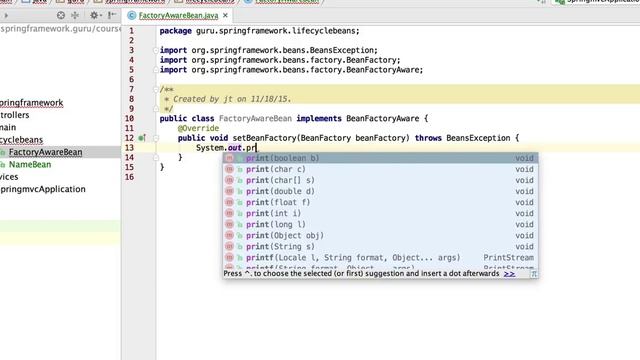The width and height of the screenshot is (640, 360).
Task: Select print(String s) suggestion
Action: tap(380, 246)
